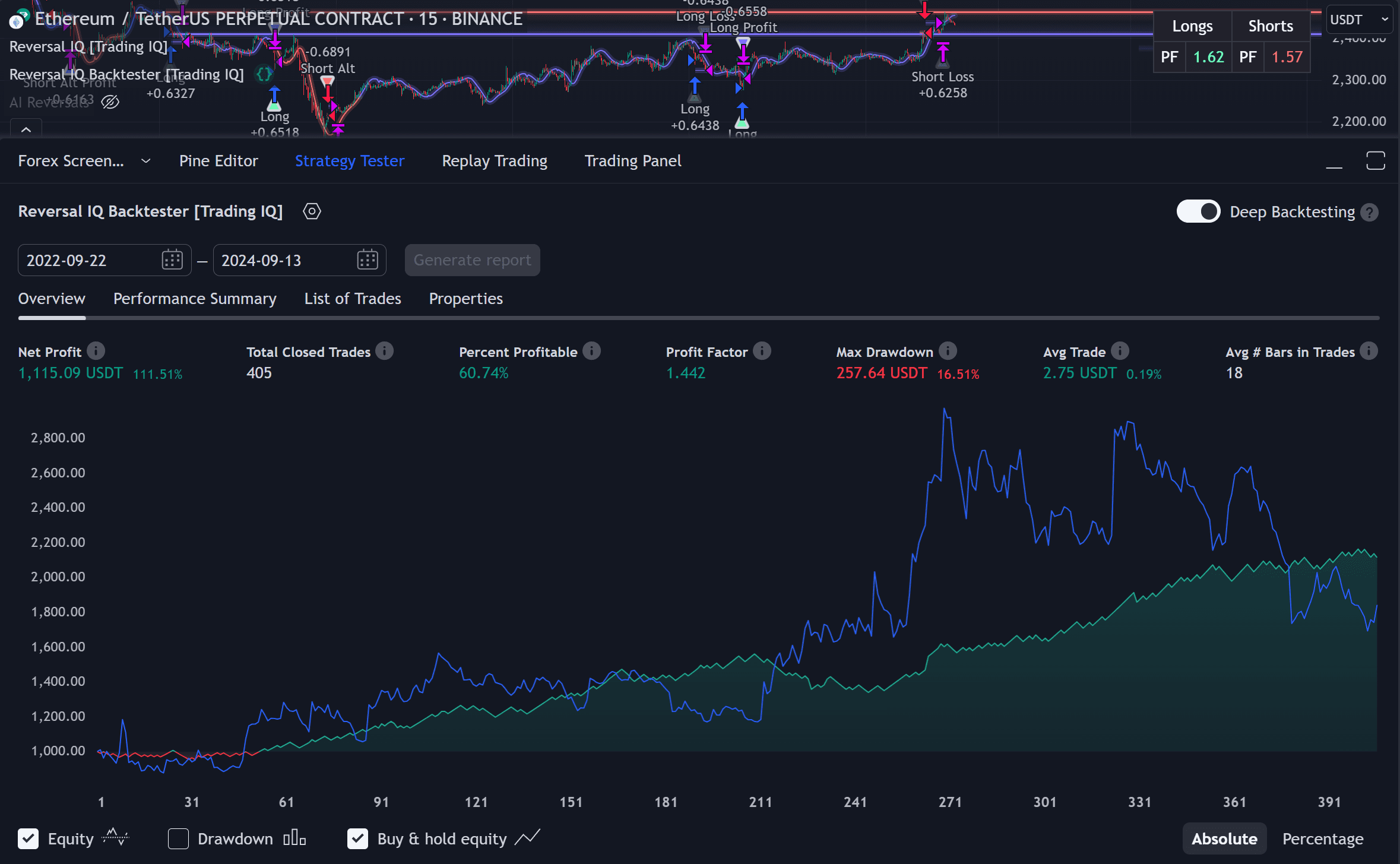
Task: Click the Short Loss +0.6258 chart label
Action: (942, 85)
